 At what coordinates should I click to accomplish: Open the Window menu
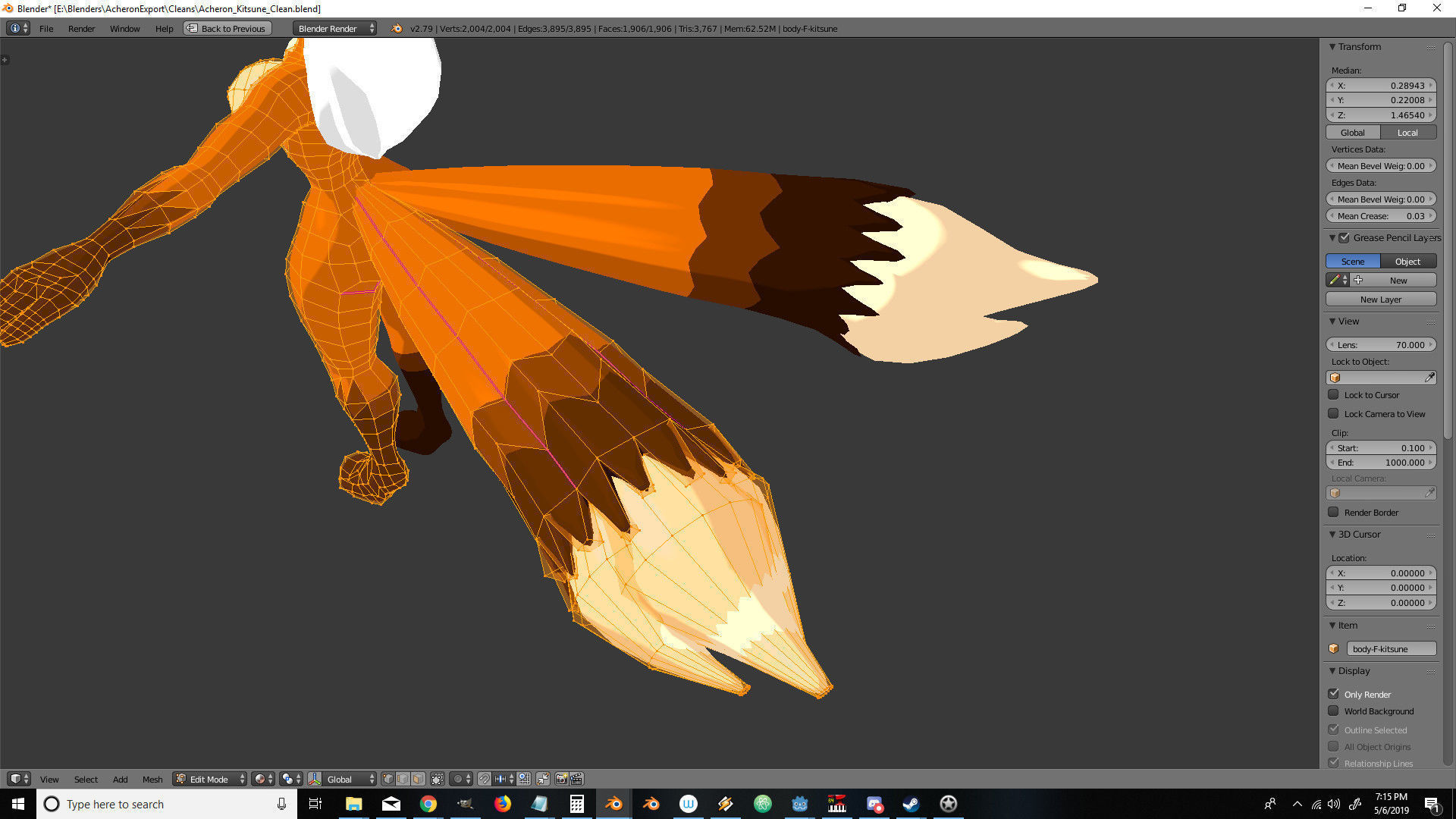point(124,28)
